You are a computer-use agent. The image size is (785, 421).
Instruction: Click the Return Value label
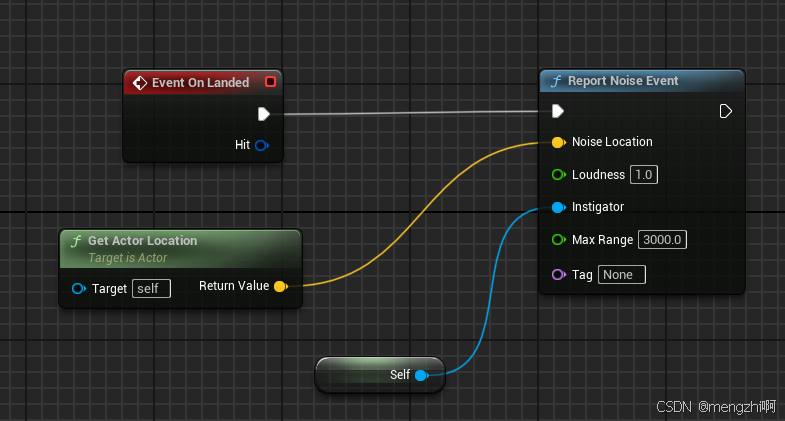[234, 286]
